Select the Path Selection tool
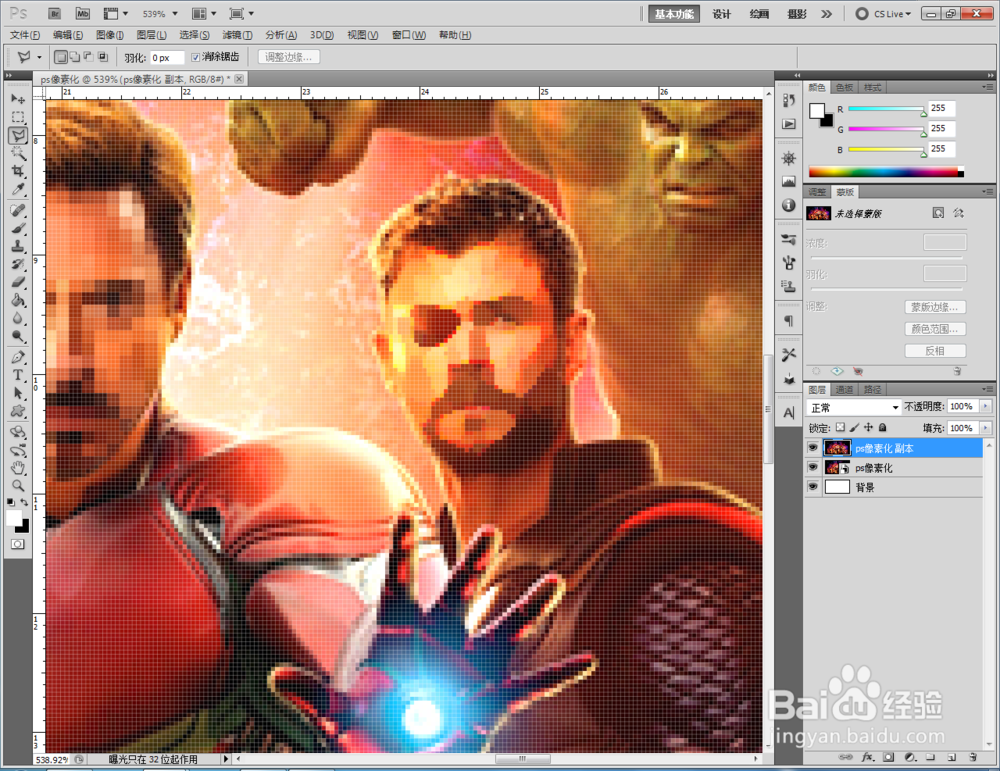Viewport: 1000px width, 771px height. pyautogui.click(x=18, y=393)
